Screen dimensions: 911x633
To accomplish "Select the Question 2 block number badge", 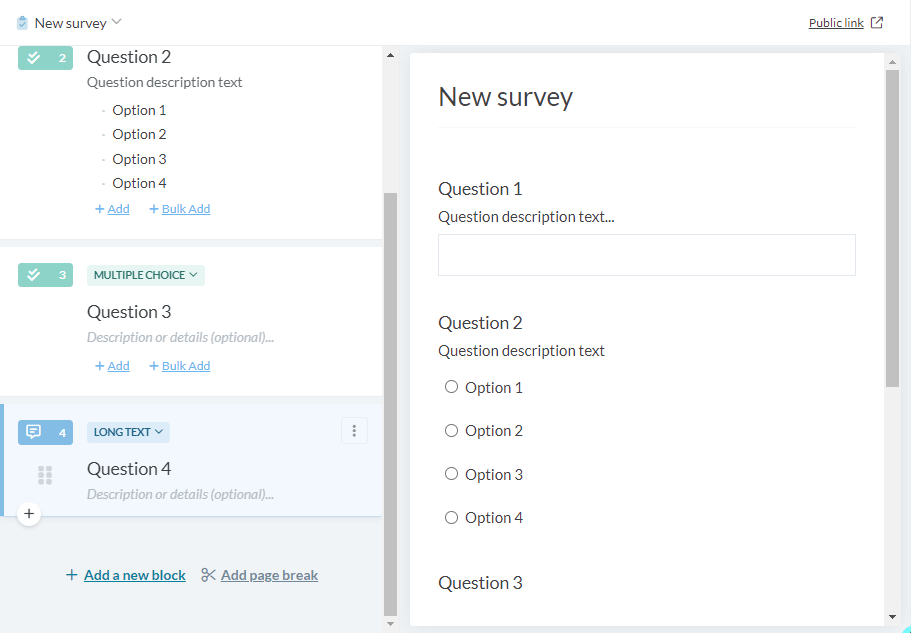I will [x=45, y=57].
